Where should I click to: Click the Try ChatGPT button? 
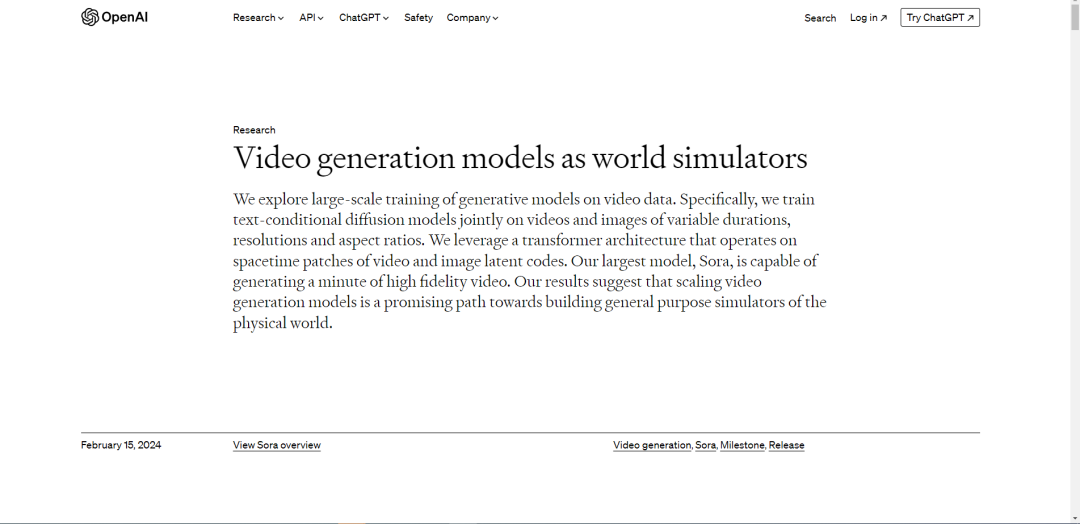coord(940,18)
